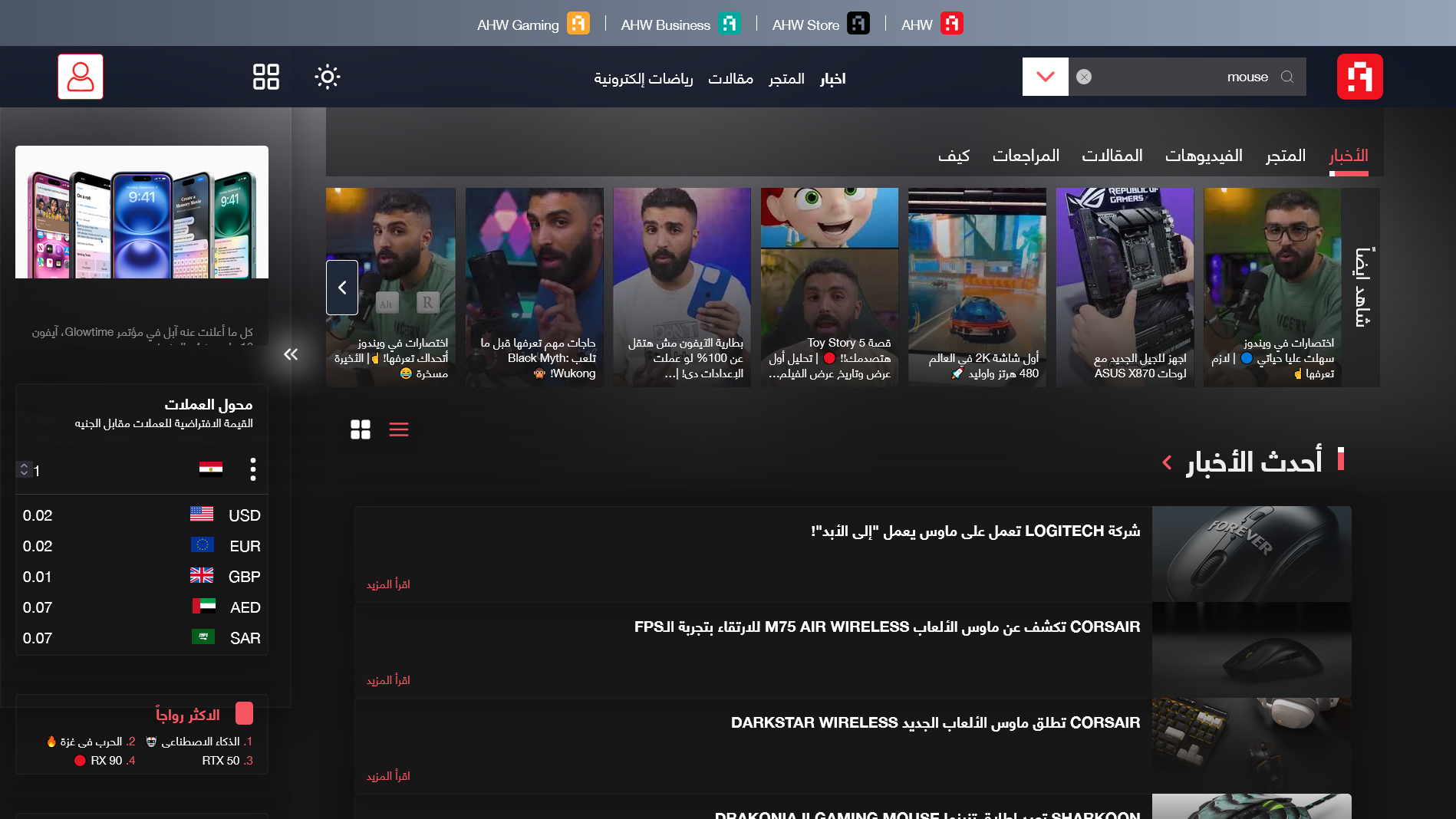1456x819 pixels.
Task: Select the كيف tab
Action: [954, 156]
